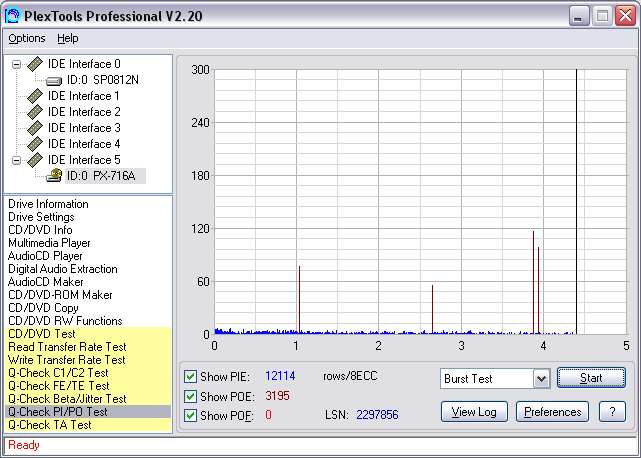Open Drive Settings function

[41, 217]
